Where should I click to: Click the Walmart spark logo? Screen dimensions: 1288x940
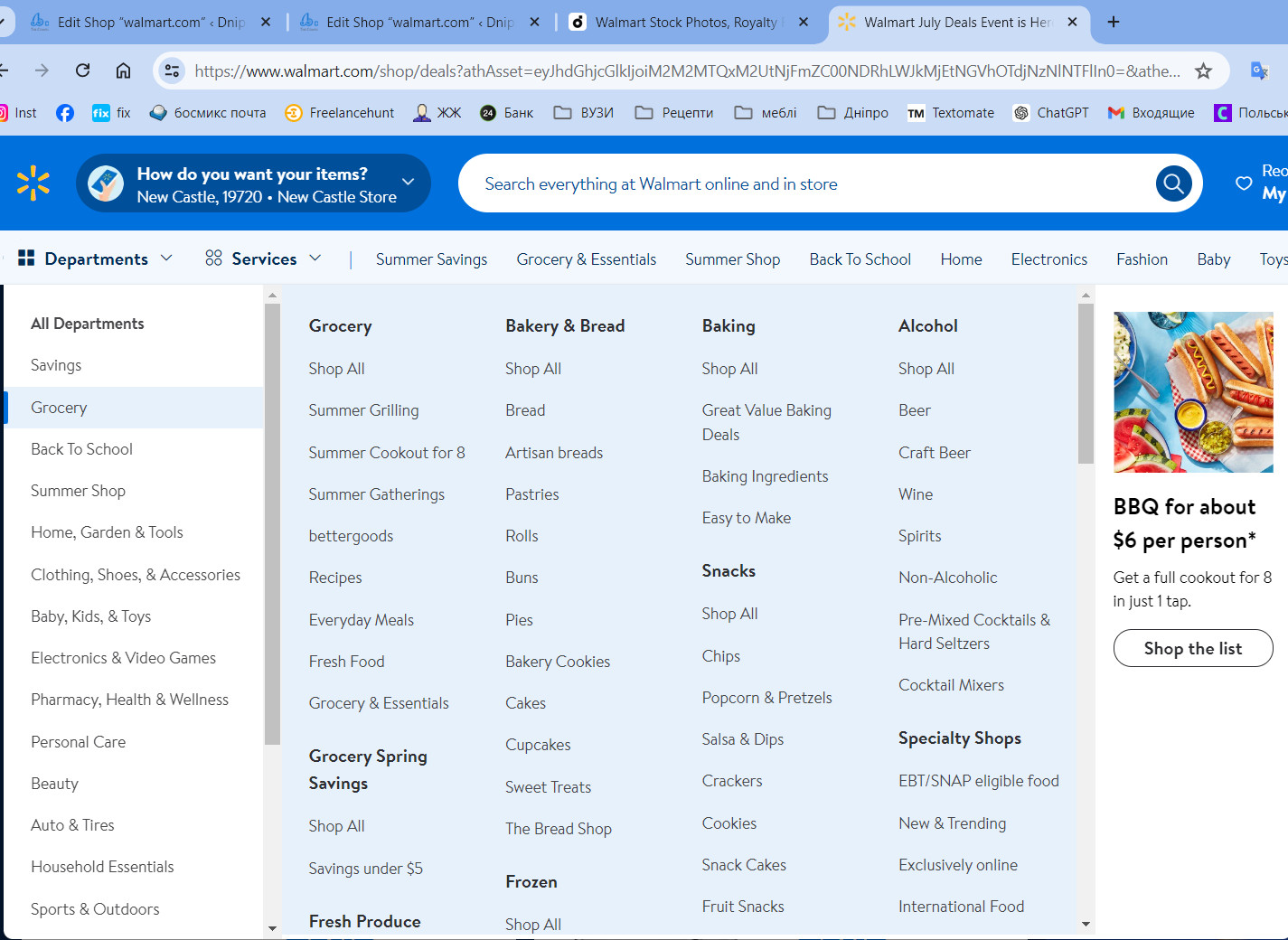(33, 183)
